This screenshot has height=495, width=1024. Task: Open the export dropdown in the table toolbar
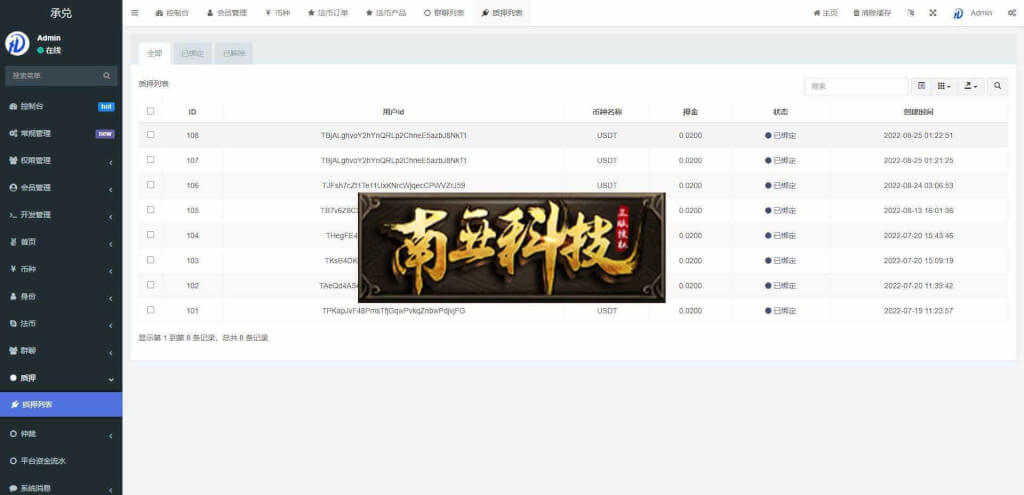(970, 86)
